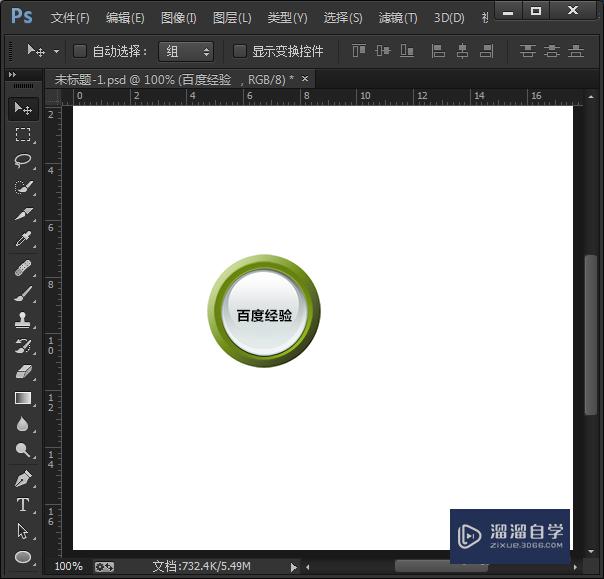Select the Rectangular Marquee tool

tap(23, 135)
